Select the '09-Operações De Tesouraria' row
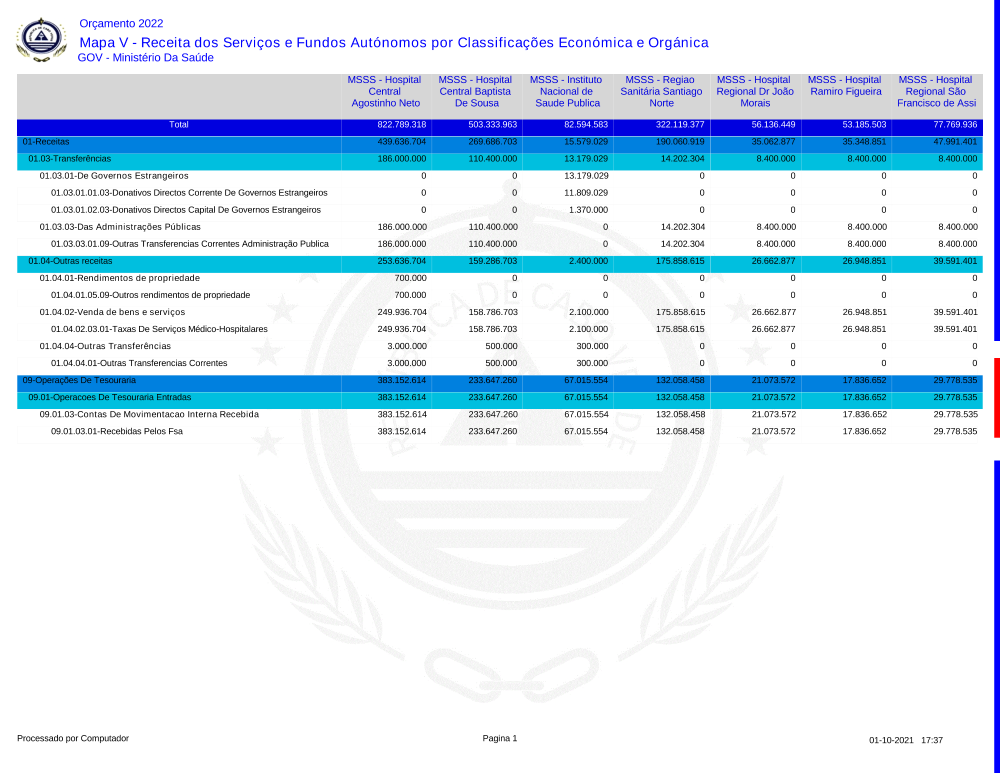Image resolution: width=1000 pixels, height=773 pixels. tap(79, 381)
